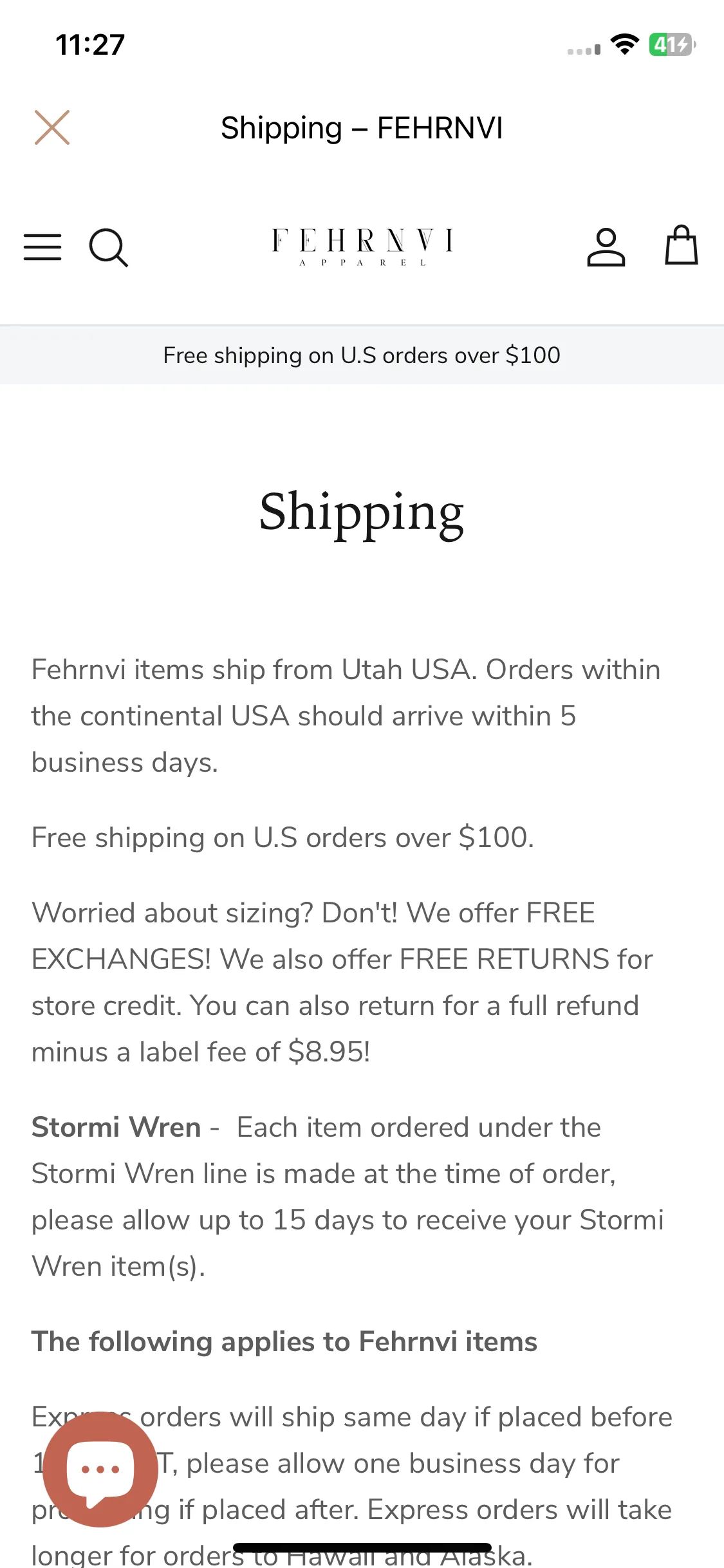724x1568 pixels.
Task: Tap the Wi-Fi status icon
Action: click(x=624, y=45)
